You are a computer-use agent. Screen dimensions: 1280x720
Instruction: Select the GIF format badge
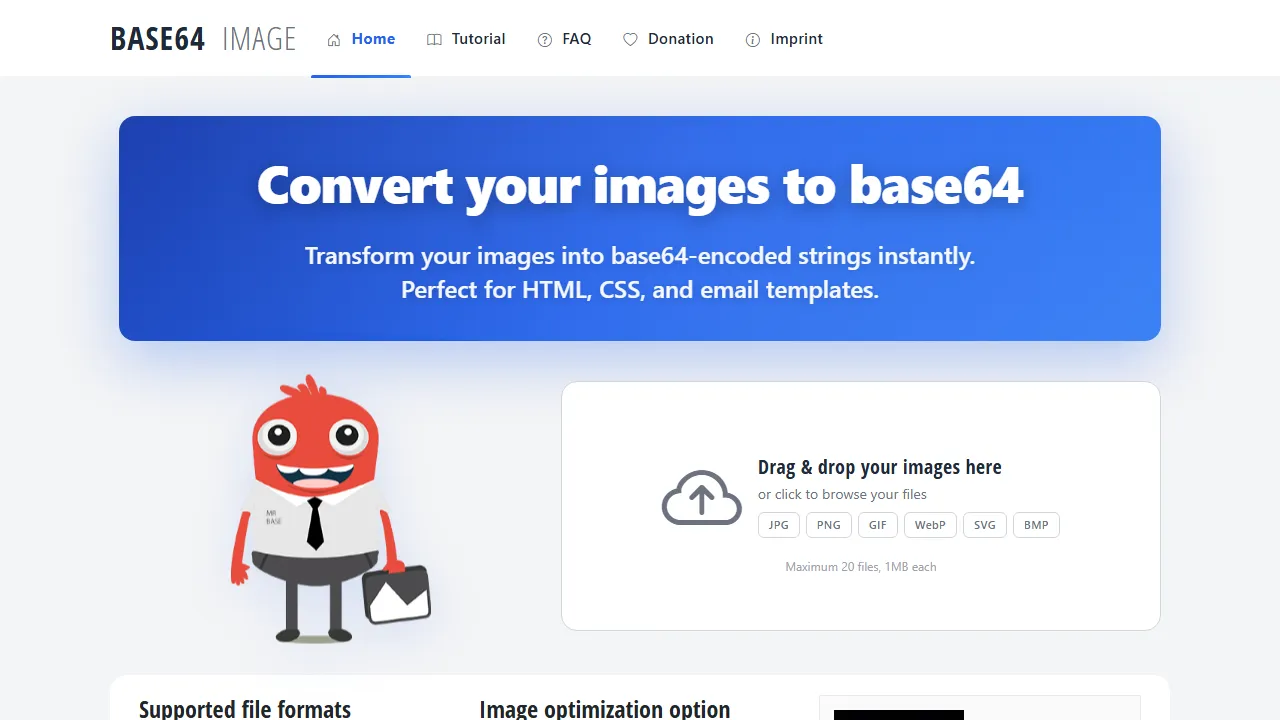[877, 524]
